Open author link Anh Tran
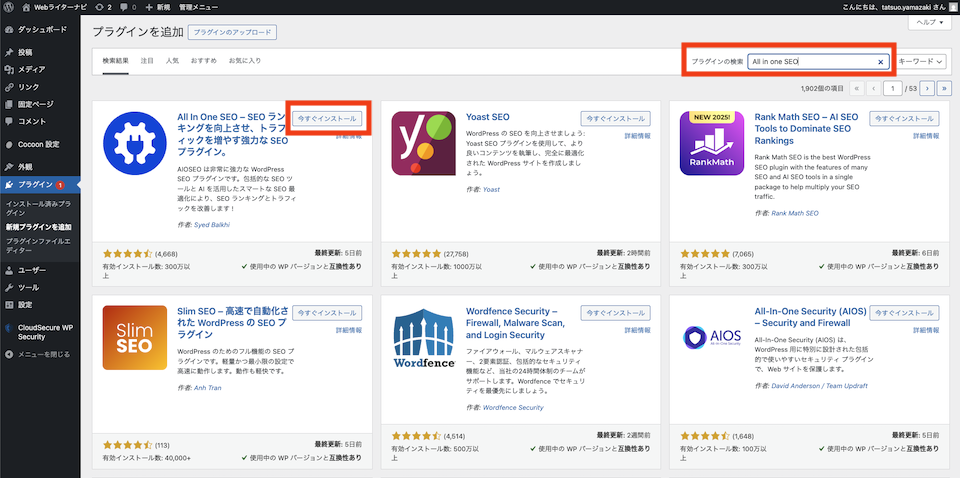 pos(208,388)
